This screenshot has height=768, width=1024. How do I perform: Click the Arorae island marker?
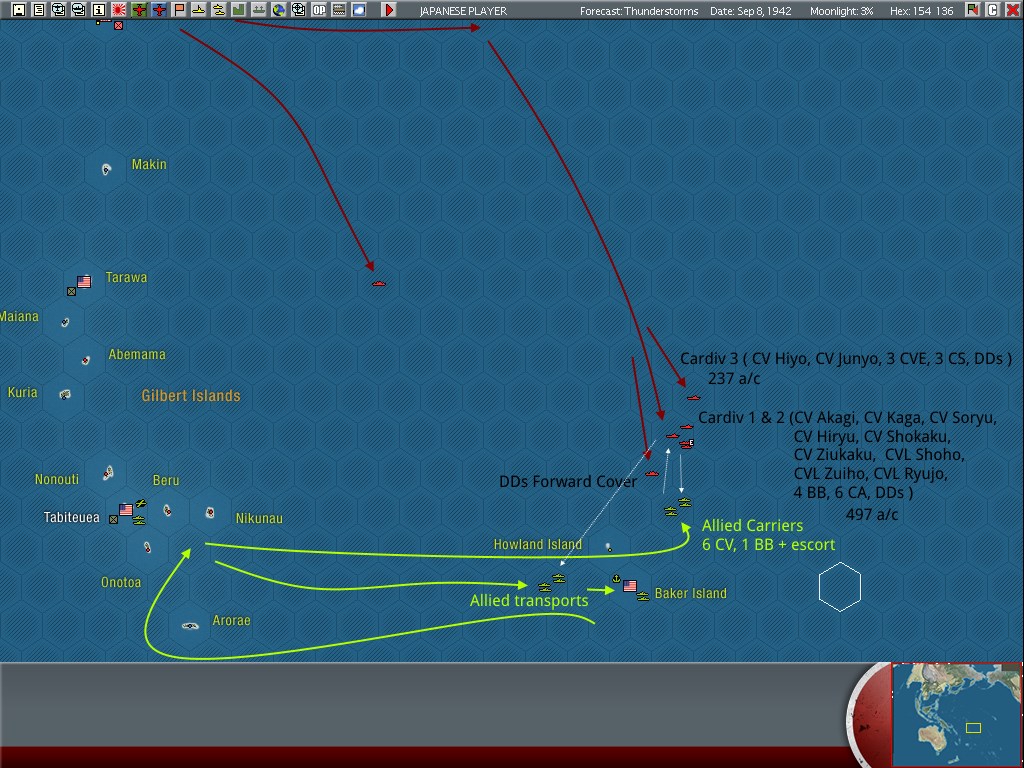[190, 626]
